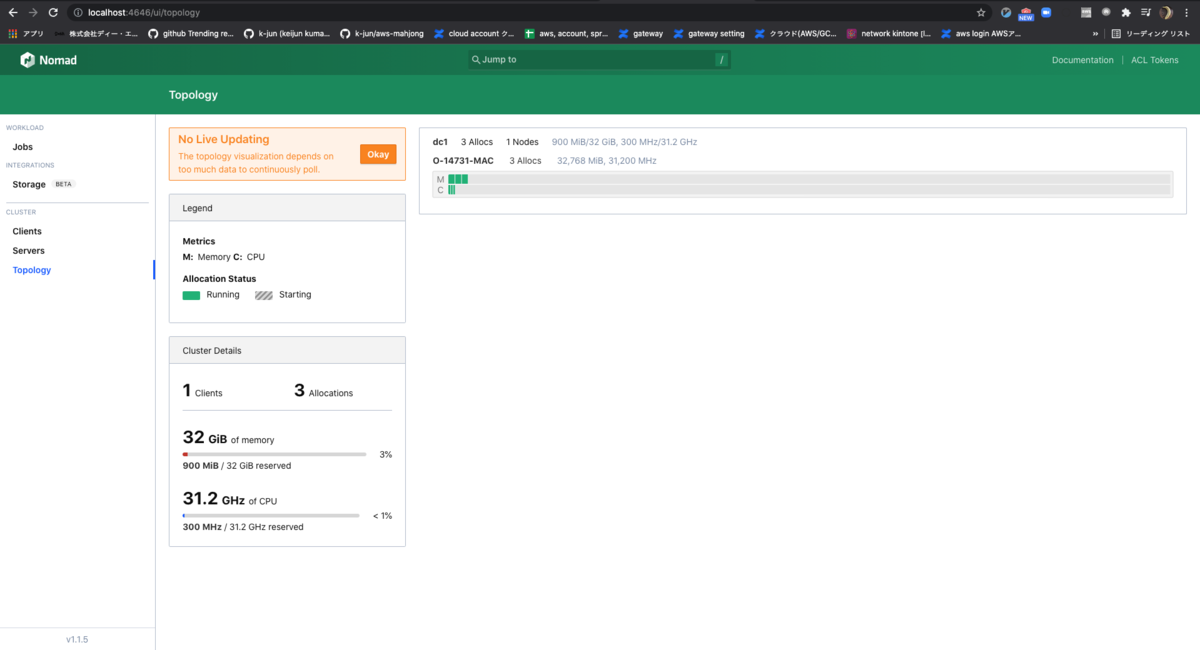Click the browser back arrow icon
This screenshot has height=650, width=1200.
(13, 13)
